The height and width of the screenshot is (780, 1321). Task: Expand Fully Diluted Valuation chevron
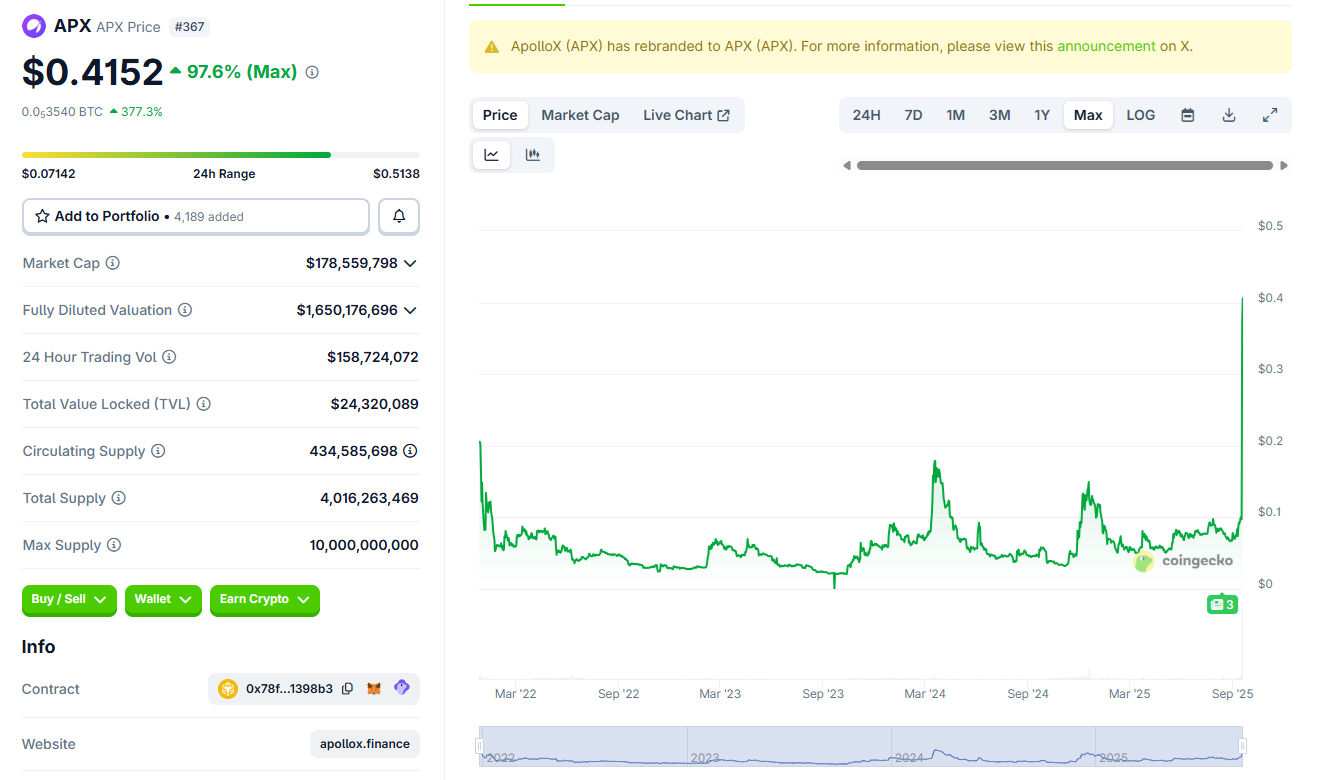410,310
